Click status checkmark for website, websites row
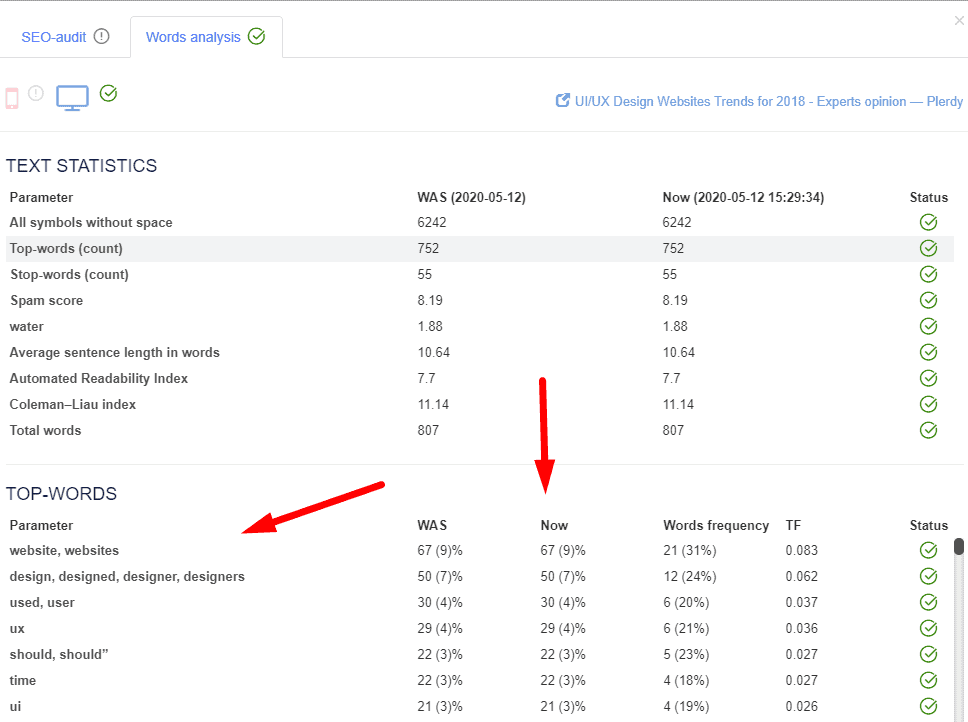The height and width of the screenshot is (722, 968). point(928,550)
